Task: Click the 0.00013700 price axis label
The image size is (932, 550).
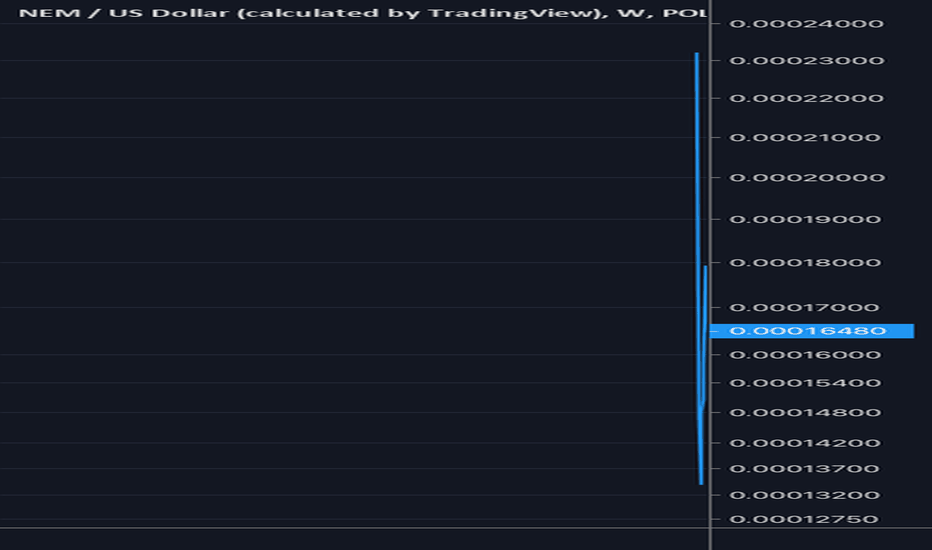Action: [804, 468]
